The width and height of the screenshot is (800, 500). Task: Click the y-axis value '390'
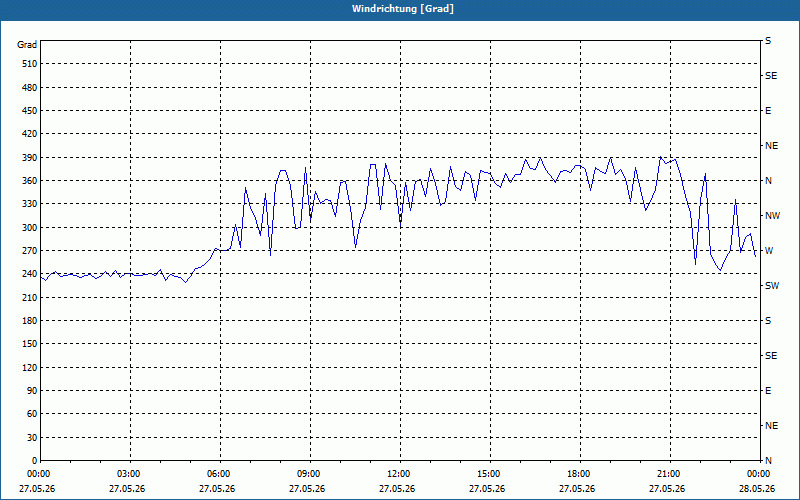click(x=30, y=158)
